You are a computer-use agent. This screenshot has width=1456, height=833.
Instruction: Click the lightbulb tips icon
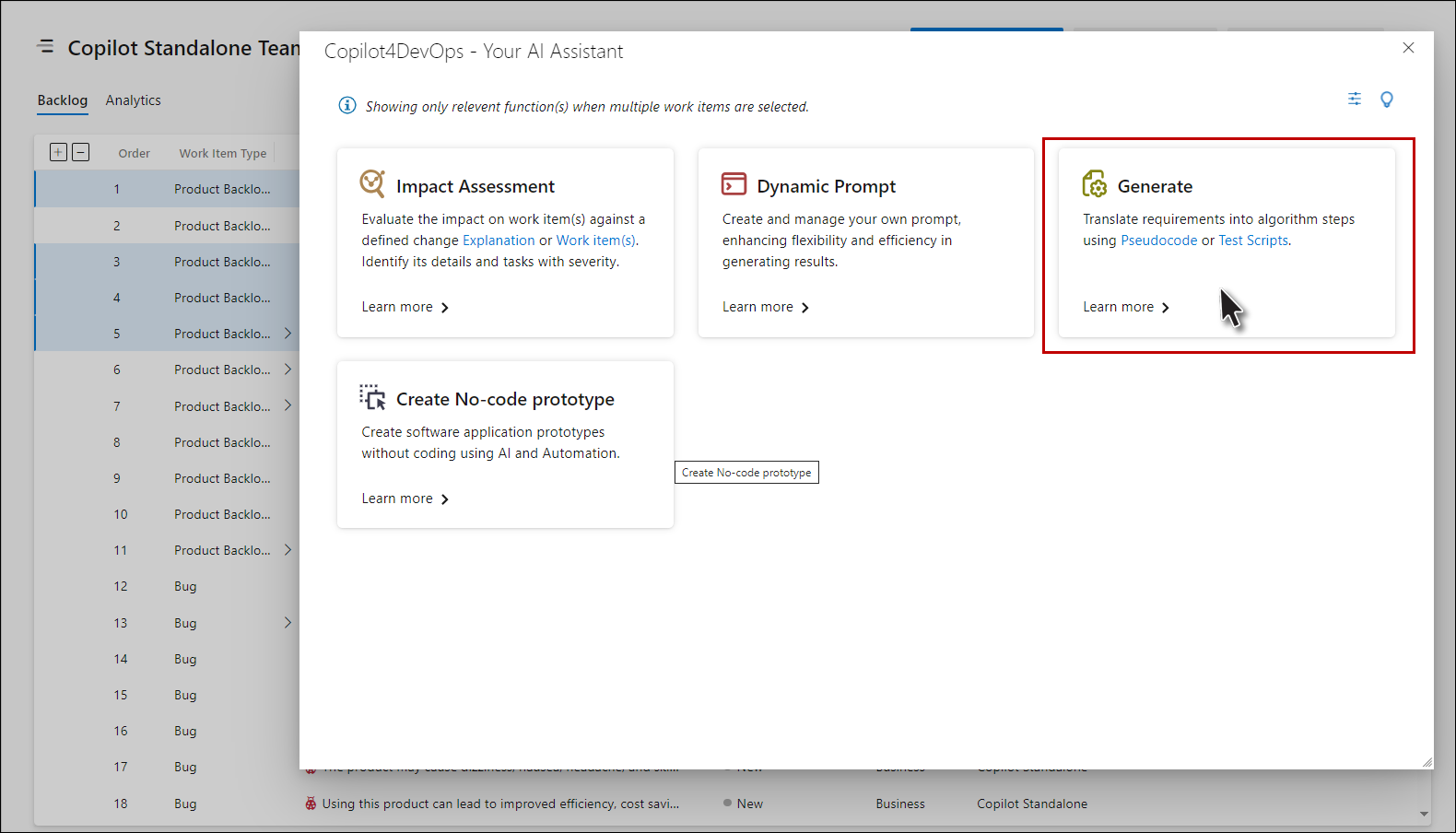click(x=1387, y=100)
